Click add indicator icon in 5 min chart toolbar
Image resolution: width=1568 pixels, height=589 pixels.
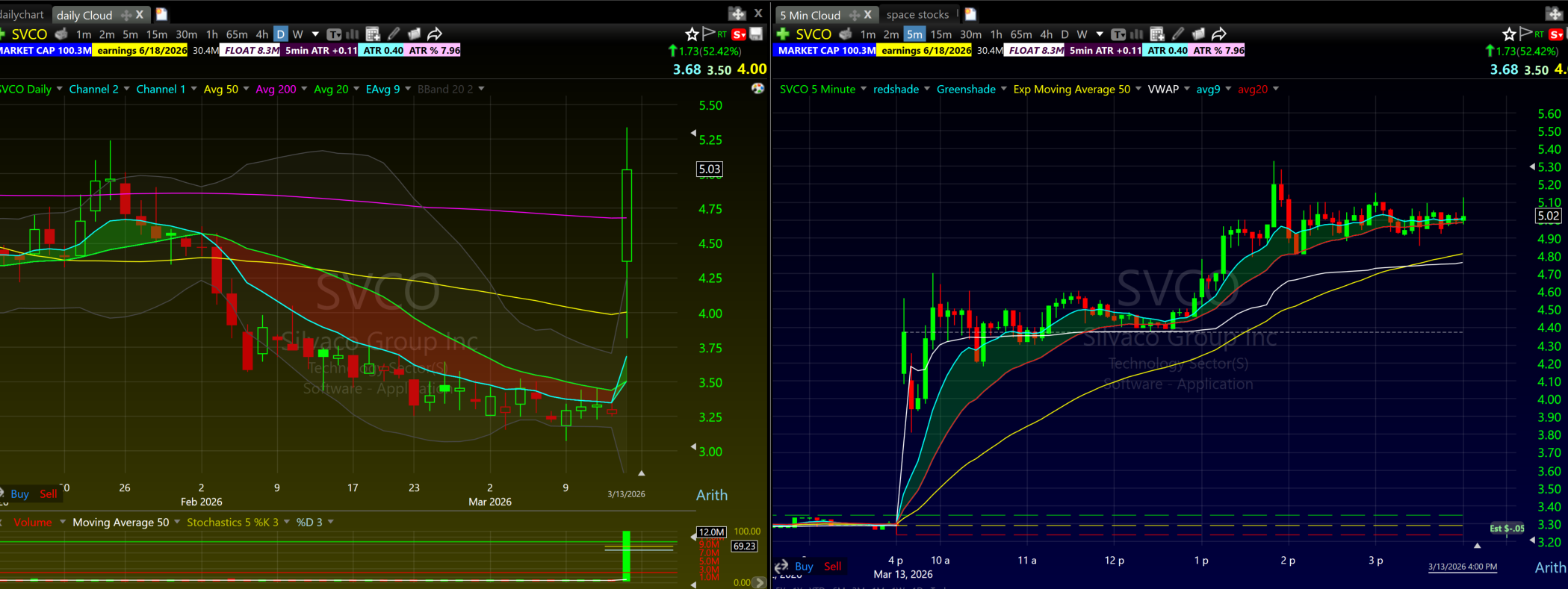pos(1157,34)
